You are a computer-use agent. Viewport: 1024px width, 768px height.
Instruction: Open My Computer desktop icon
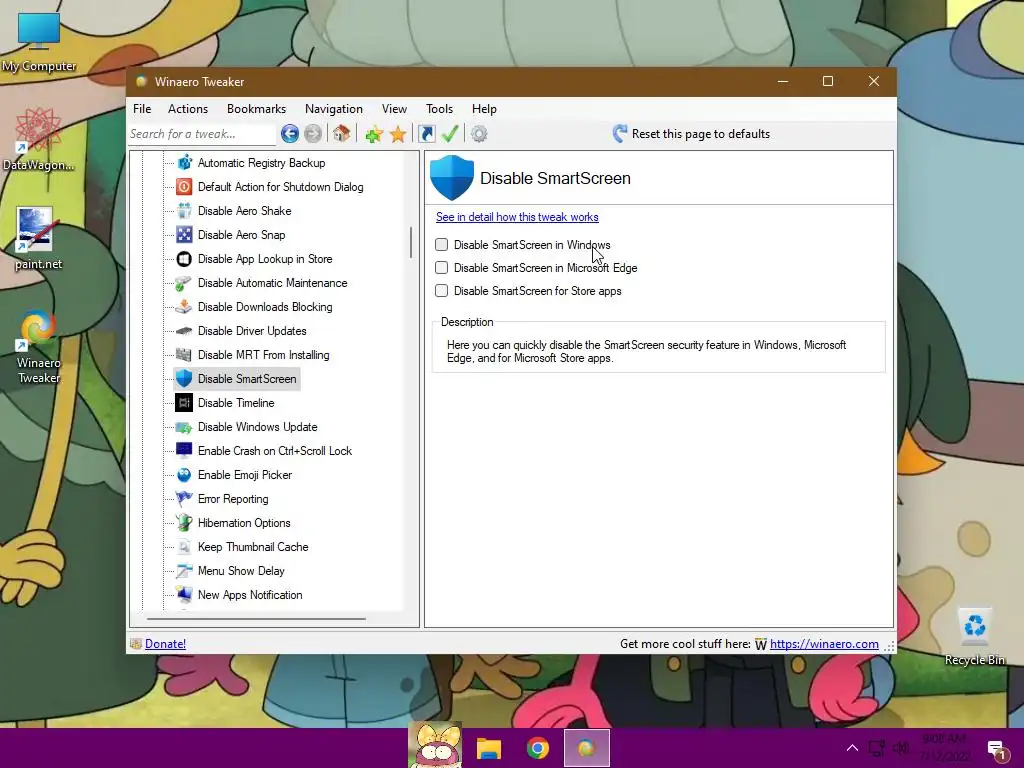point(39,42)
